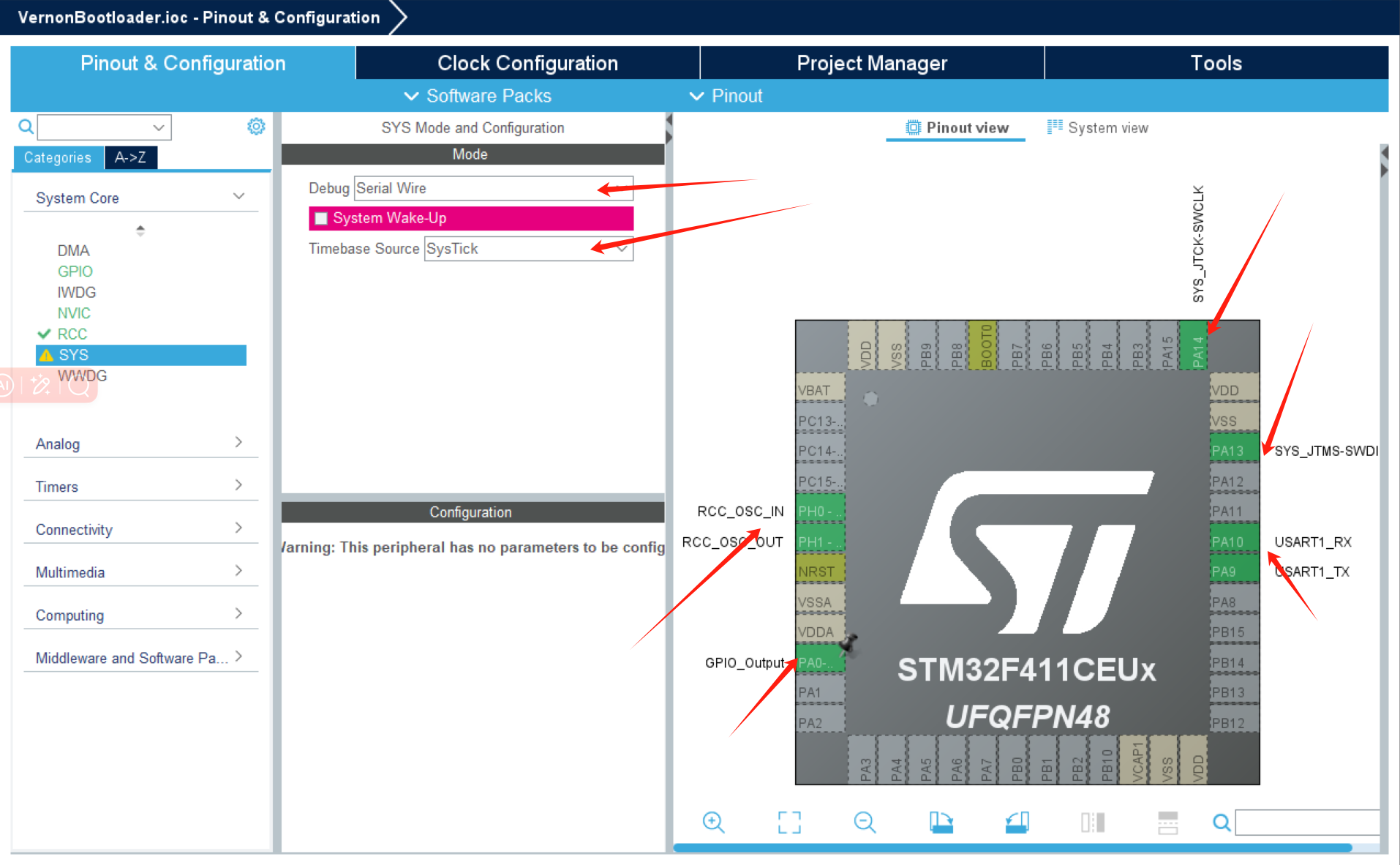Image resolution: width=1400 pixels, height=865 pixels.
Task: Click the category search magnifier icon
Action: click(26, 127)
